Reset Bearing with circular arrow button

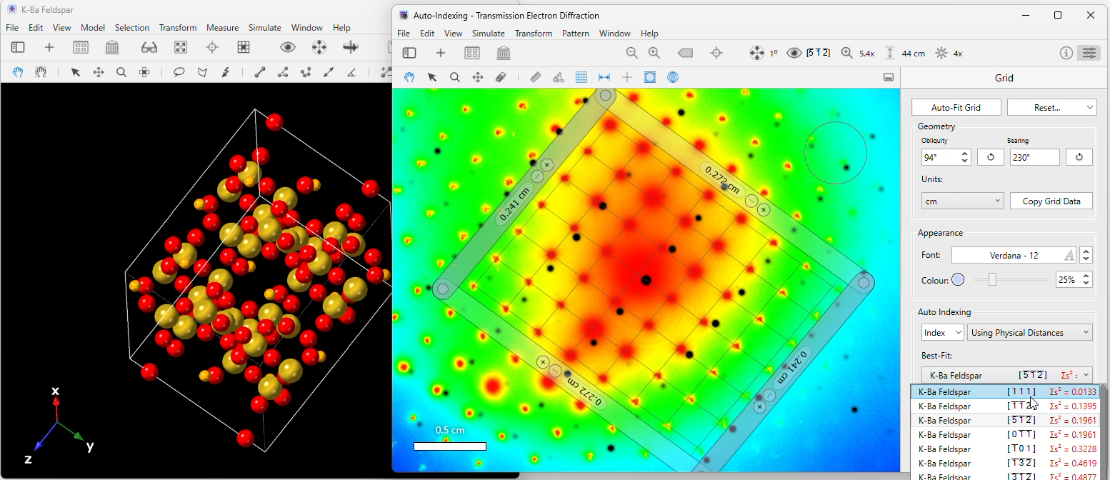(x=1079, y=157)
